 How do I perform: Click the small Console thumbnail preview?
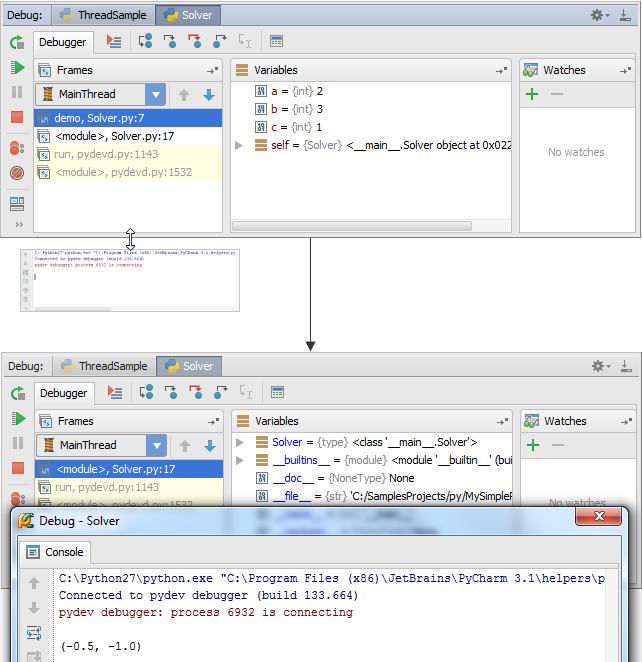coord(130,280)
